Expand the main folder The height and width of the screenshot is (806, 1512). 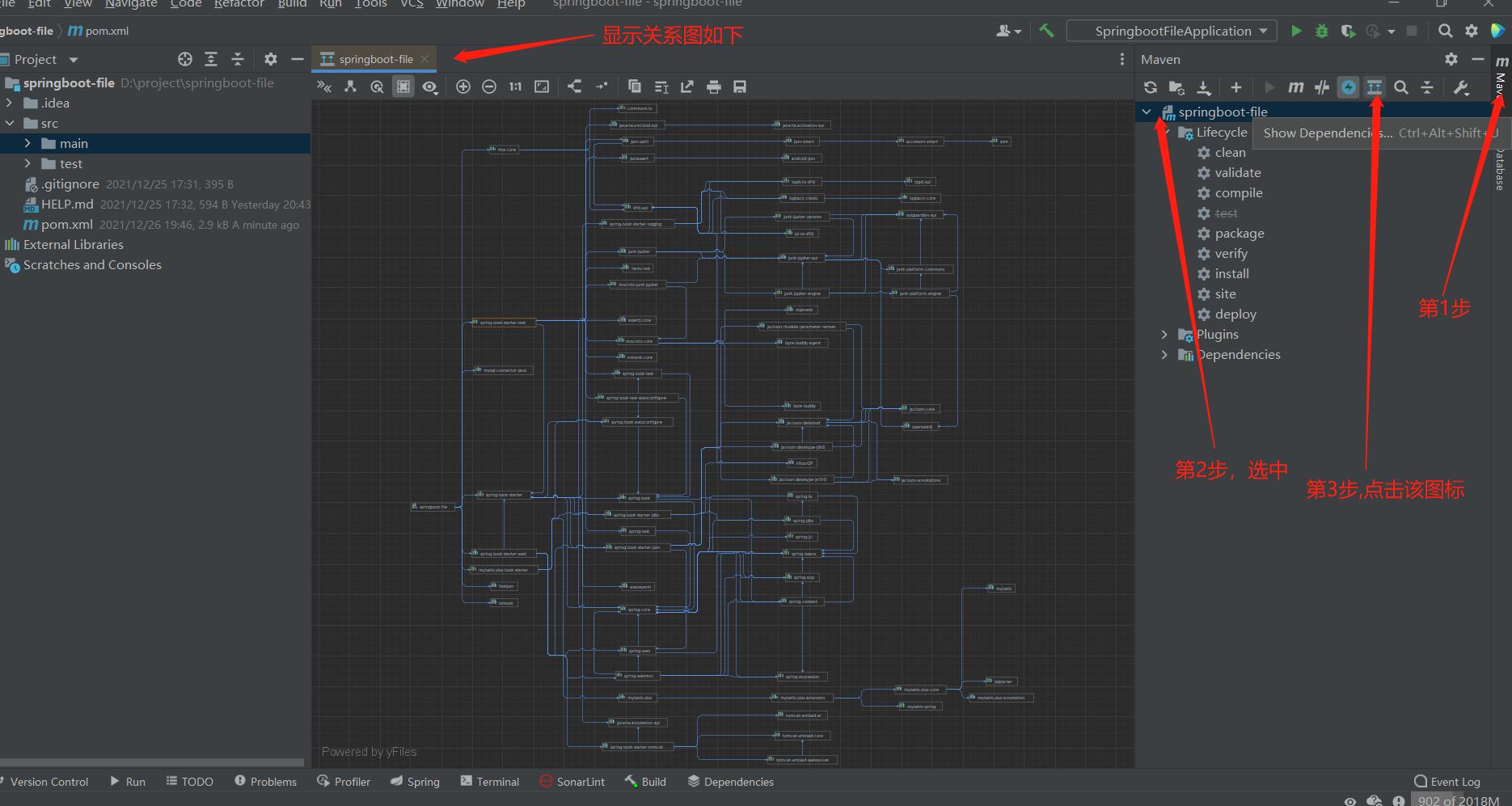tap(27, 143)
